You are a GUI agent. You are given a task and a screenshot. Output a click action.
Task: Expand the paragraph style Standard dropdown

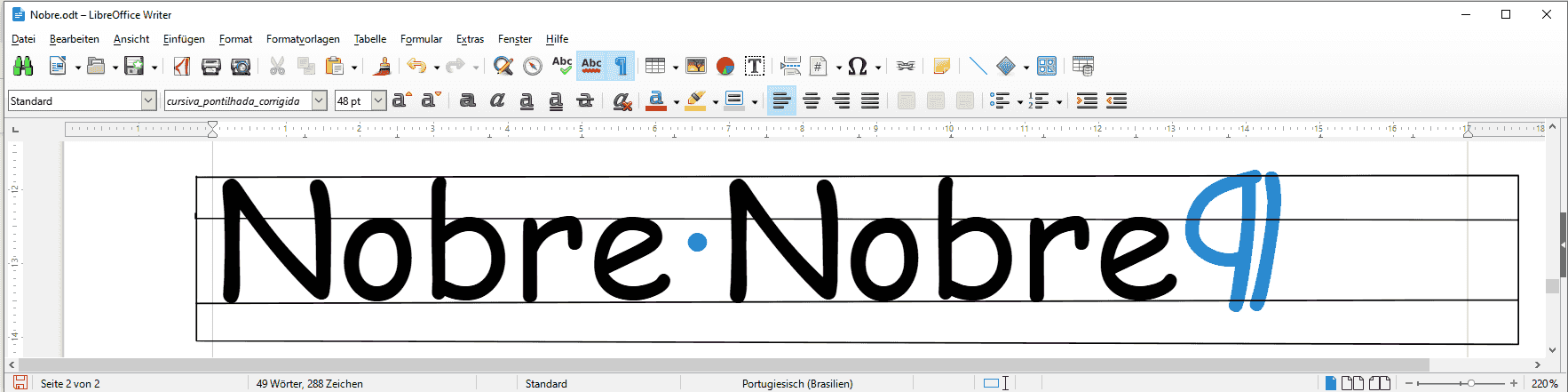coord(148,101)
